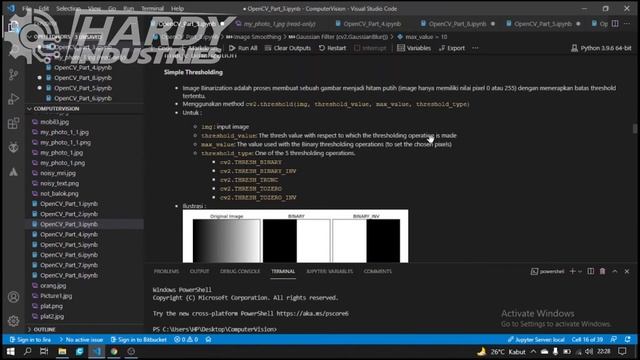The height and width of the screenshot is (360, 640).
Task: Click threshold illustration image in notebook
Action: (x=295, y=236)
